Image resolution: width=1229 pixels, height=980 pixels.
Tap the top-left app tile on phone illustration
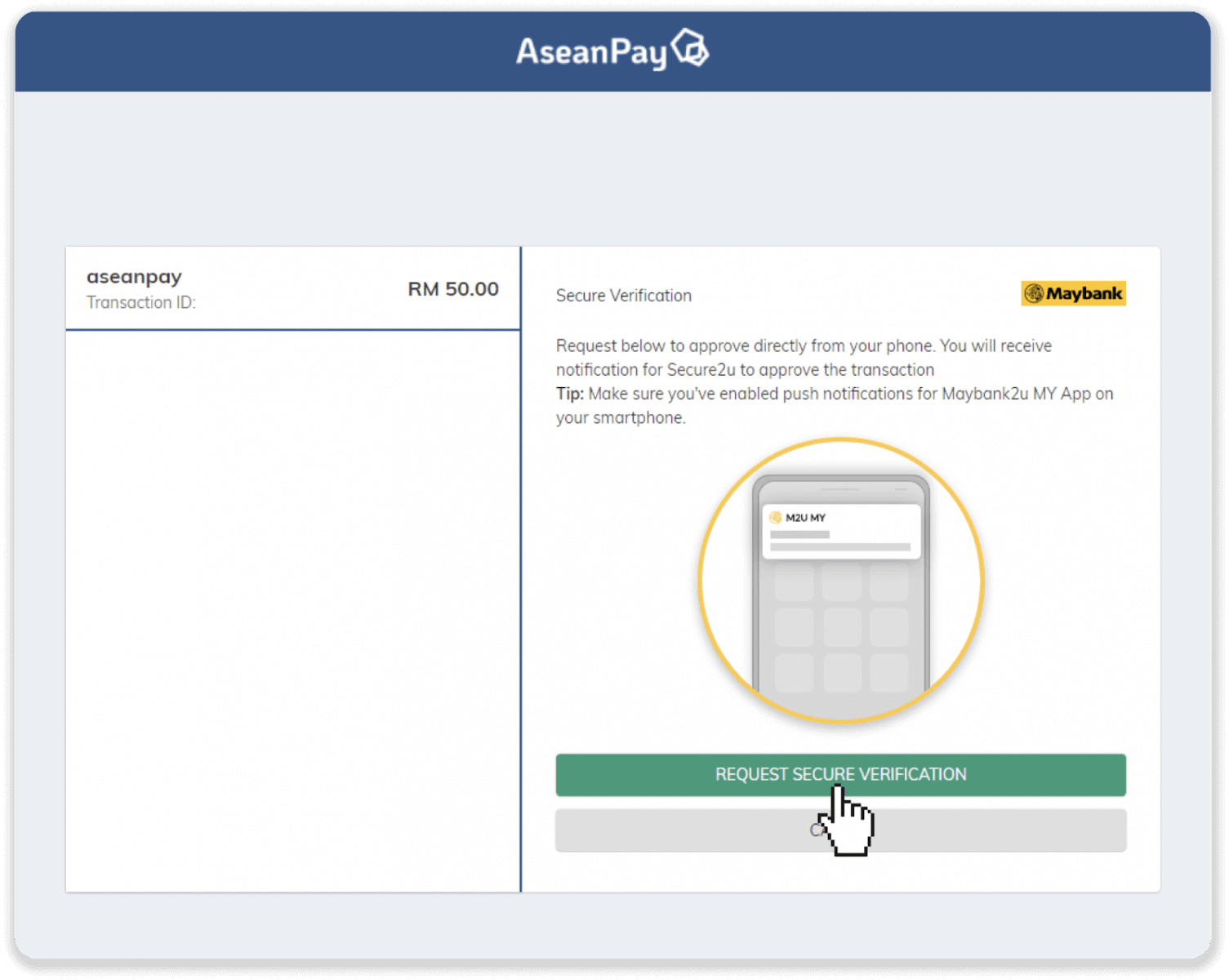click(x=794, y=582)
